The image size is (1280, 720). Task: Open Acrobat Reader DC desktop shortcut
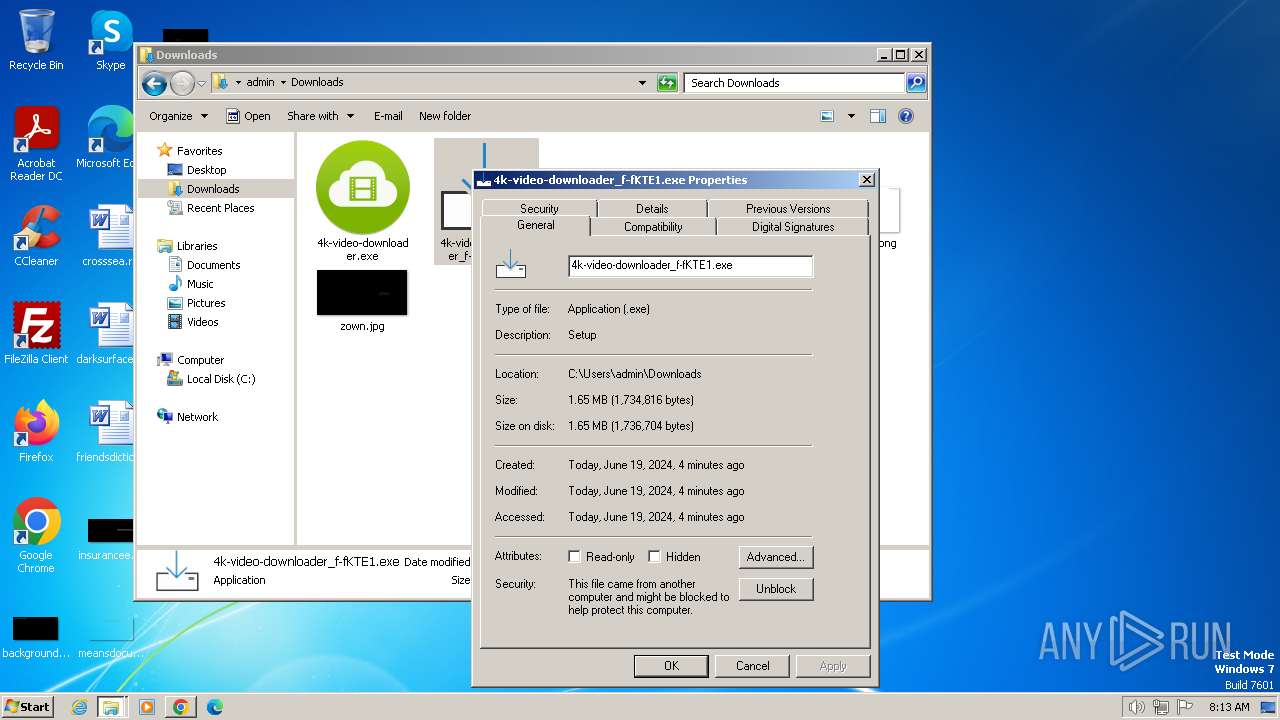click(x=36, y=144)
